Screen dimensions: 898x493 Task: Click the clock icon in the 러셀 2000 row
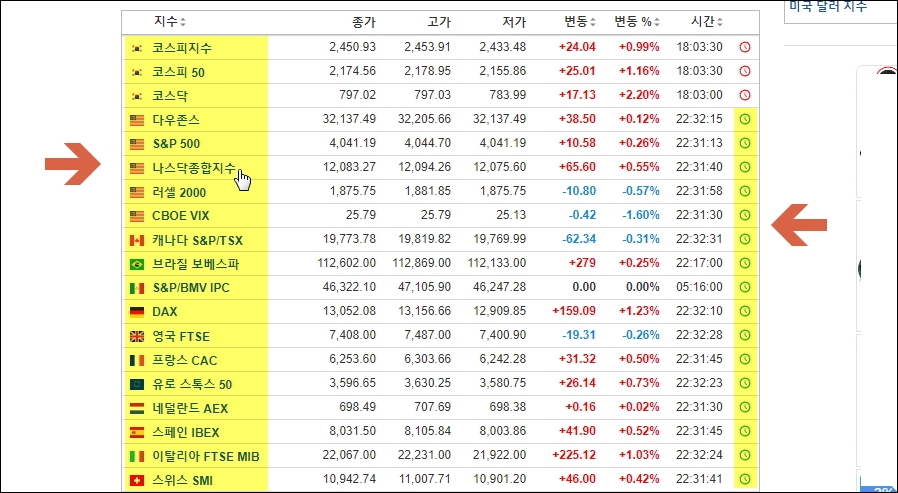coord(745,191)
